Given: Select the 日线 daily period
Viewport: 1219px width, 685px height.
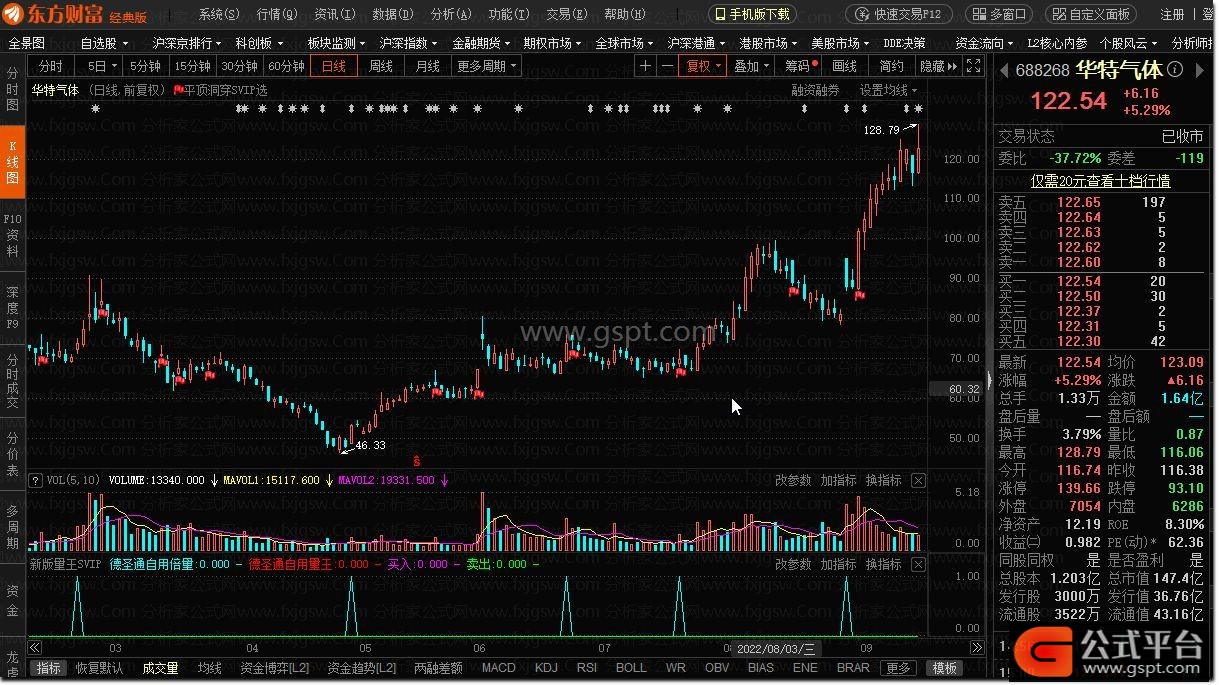Looking at the screenshot, I should click(333, 66).
